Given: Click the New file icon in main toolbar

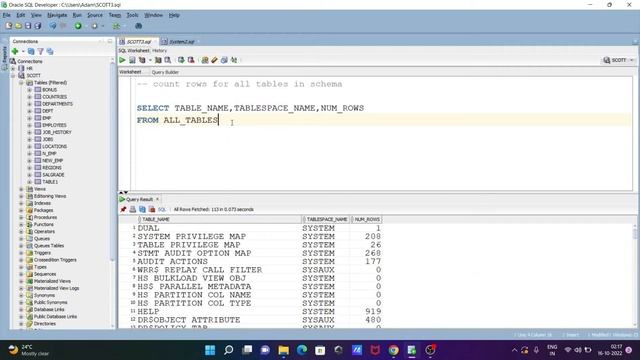Looking at the screenshot, I should 9,26.
